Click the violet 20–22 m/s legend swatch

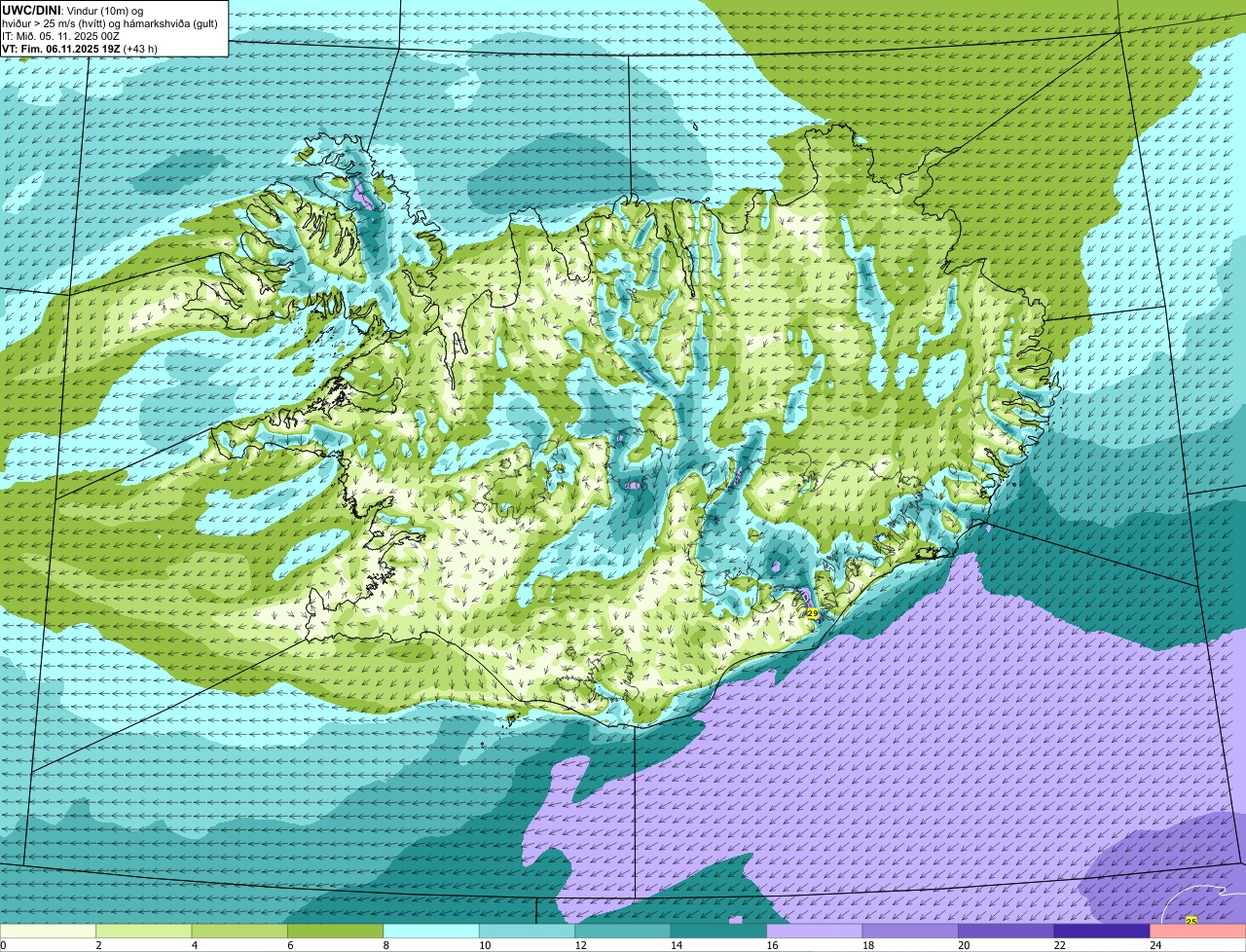click(x=1007, y=931)
